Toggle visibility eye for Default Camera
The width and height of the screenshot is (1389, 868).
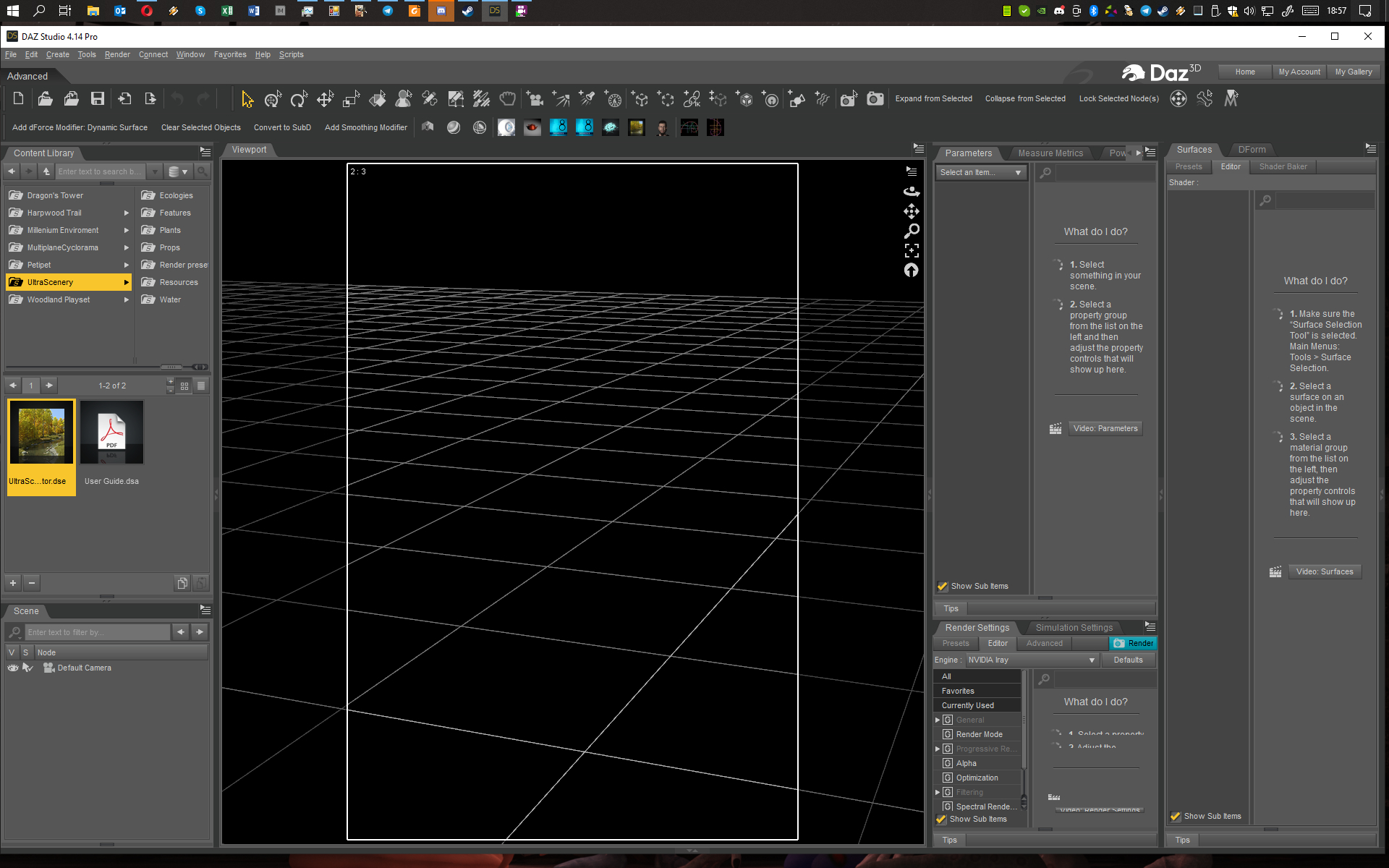pos(13,668)
